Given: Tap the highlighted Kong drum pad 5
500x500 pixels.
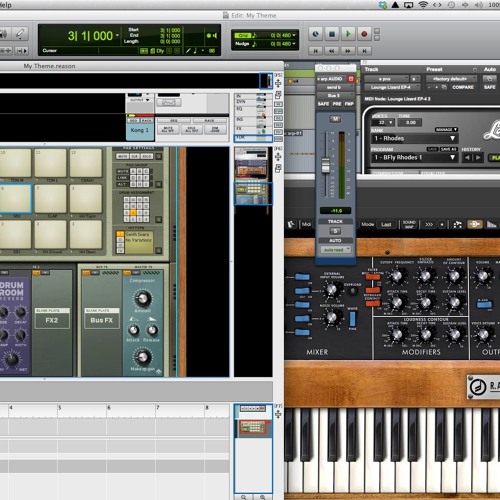Looking at the screenshot, I should click(16, 199).
